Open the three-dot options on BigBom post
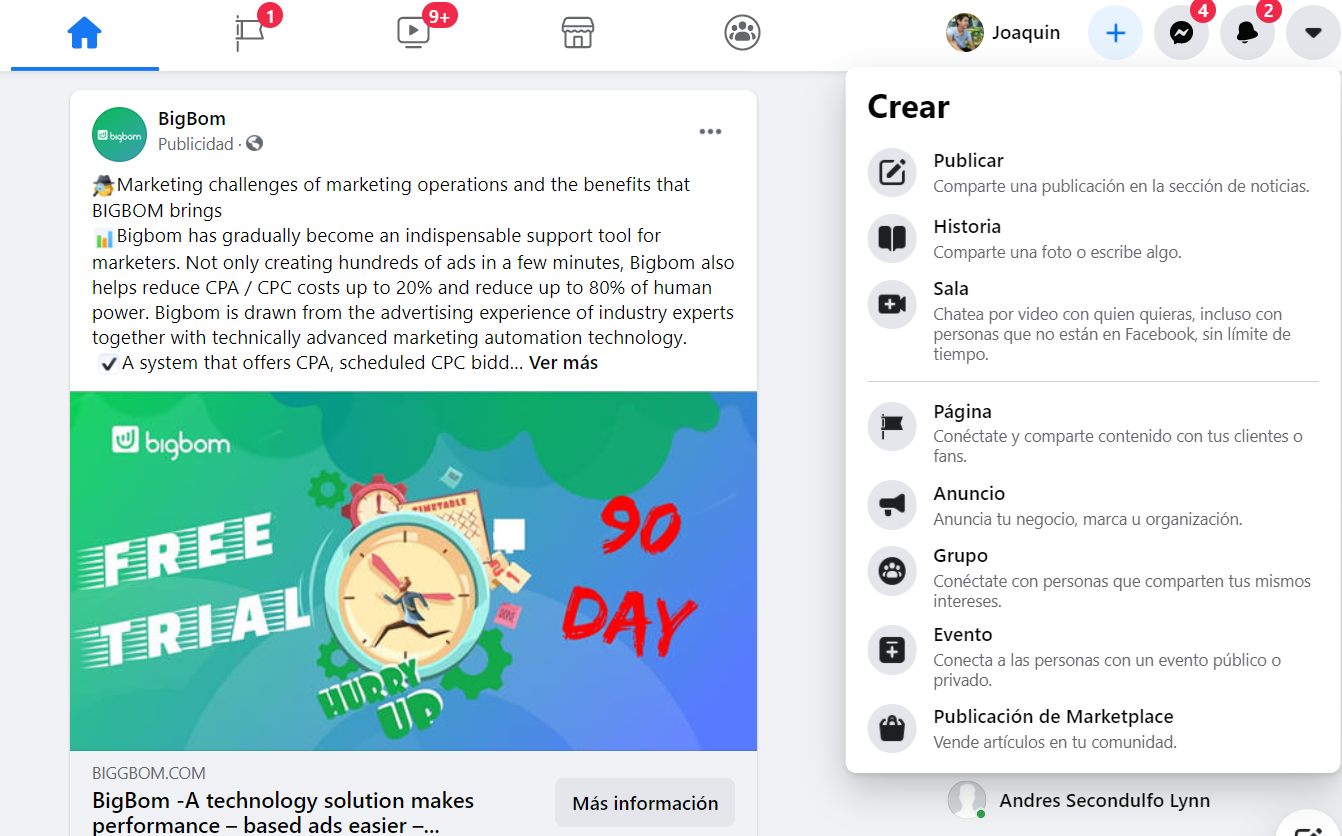Viewport: 1342px width, 836px height. click(x=710, y=132)
